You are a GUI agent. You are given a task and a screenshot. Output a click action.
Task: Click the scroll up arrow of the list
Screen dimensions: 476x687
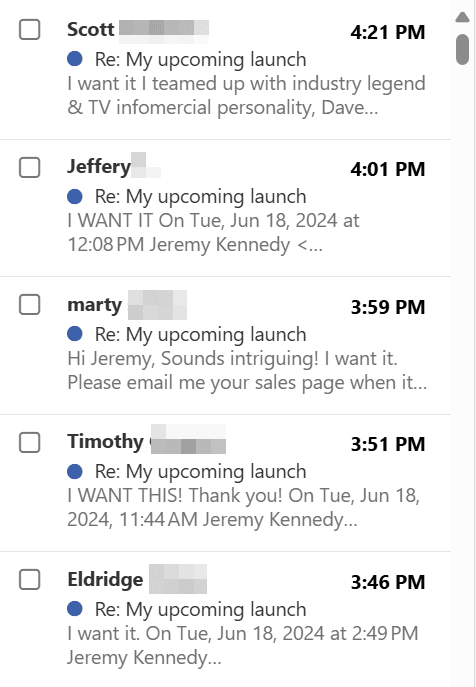[462, 17]
